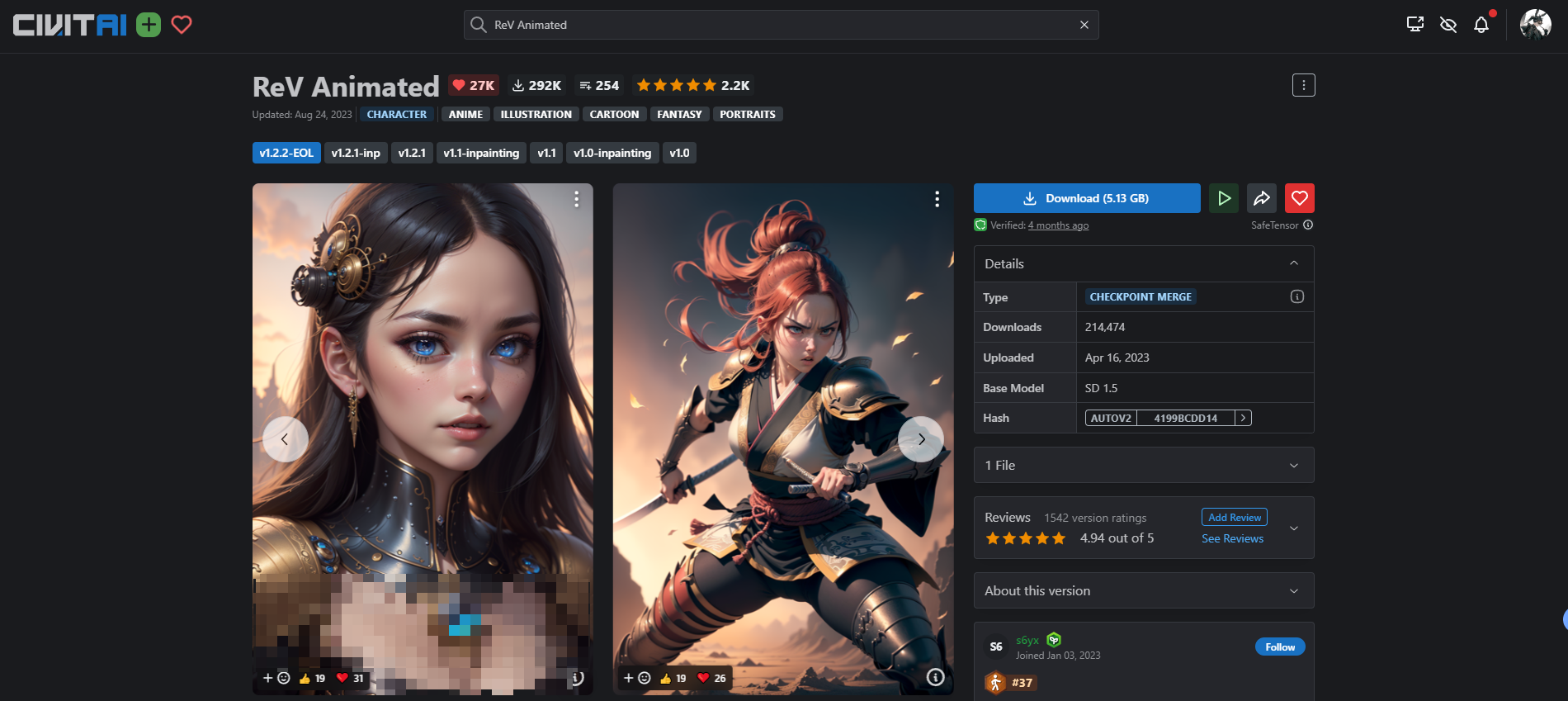The height and width of the screenshot is (701, 1568).
Task: Open the See Reviews link
Action: pyautogui.click(x=1232, y=538)
